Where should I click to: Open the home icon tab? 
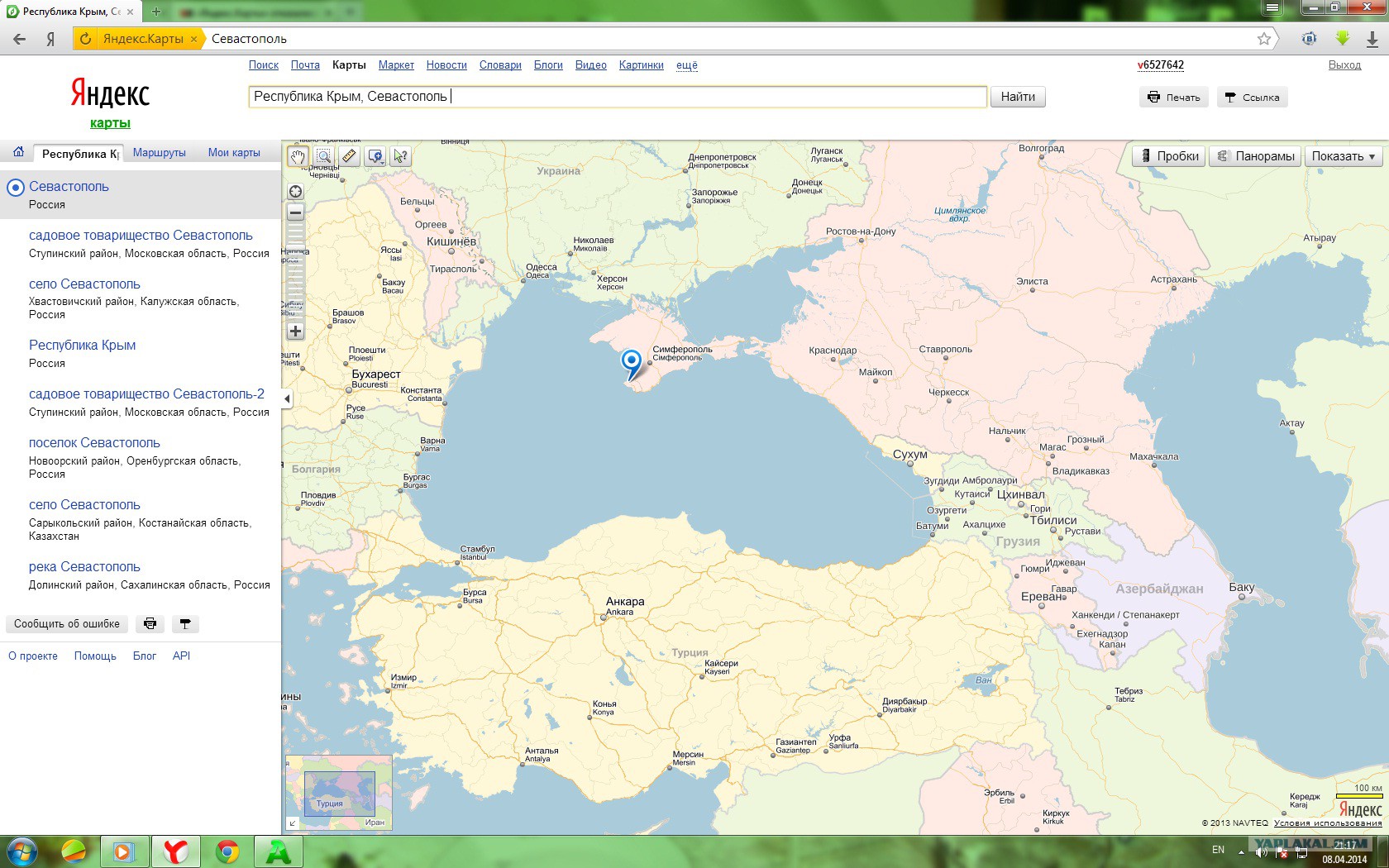[x=18, y=152]
